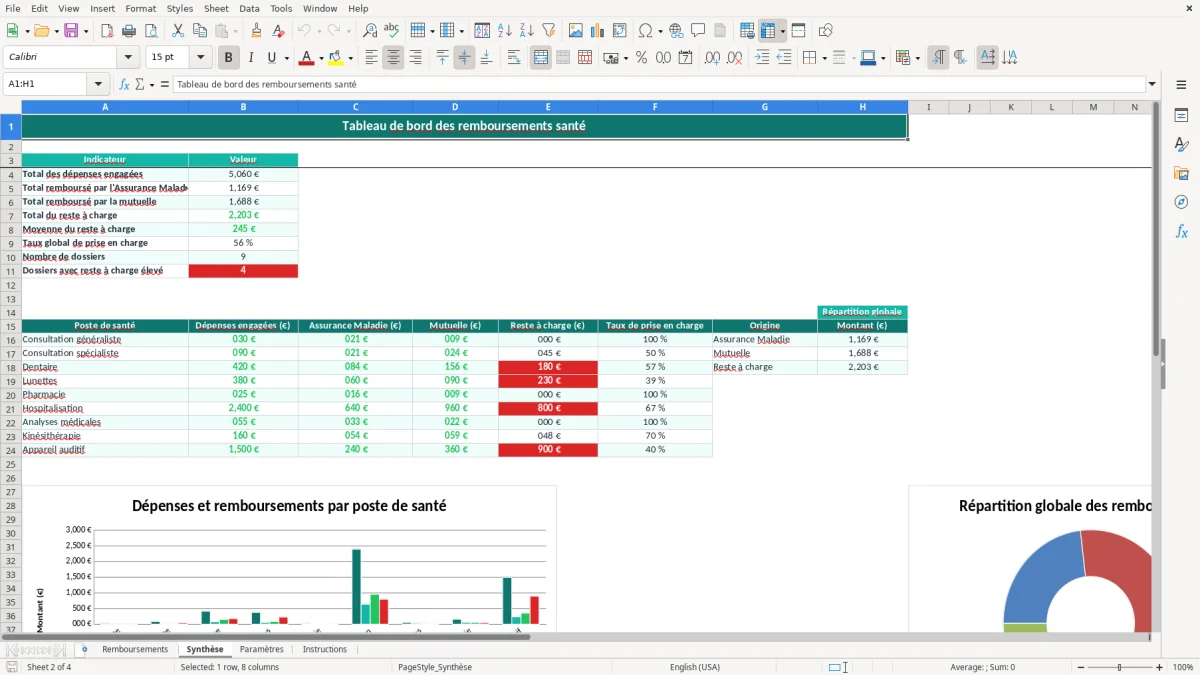The width and height of the screenshot is (1200, 675).
Task: Toggle Bold formatting
Action: (x=228, y=58)
